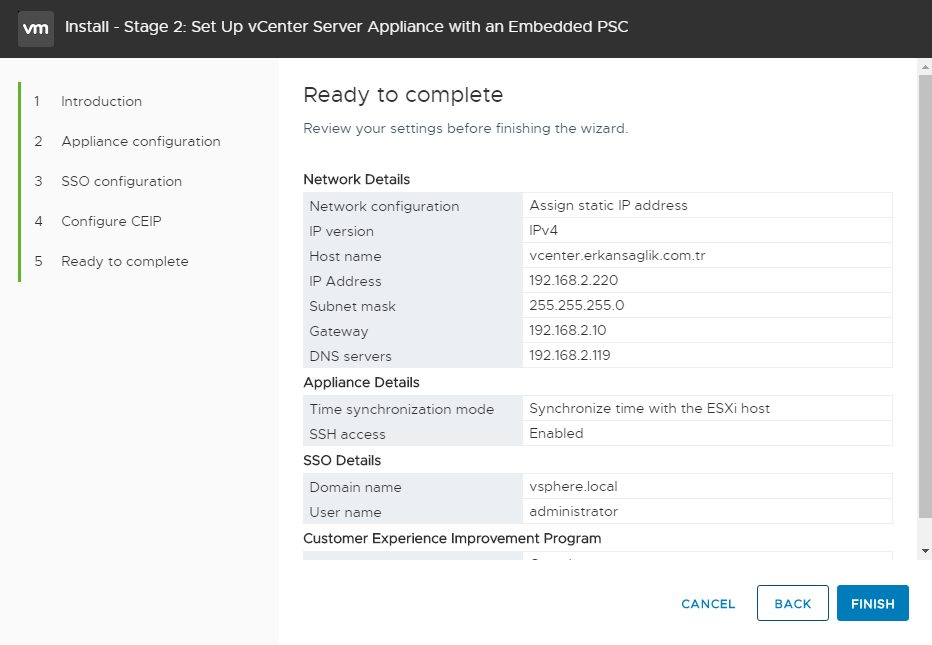
Task: Click the IP Address label cell
Action: tap(413, 281)
